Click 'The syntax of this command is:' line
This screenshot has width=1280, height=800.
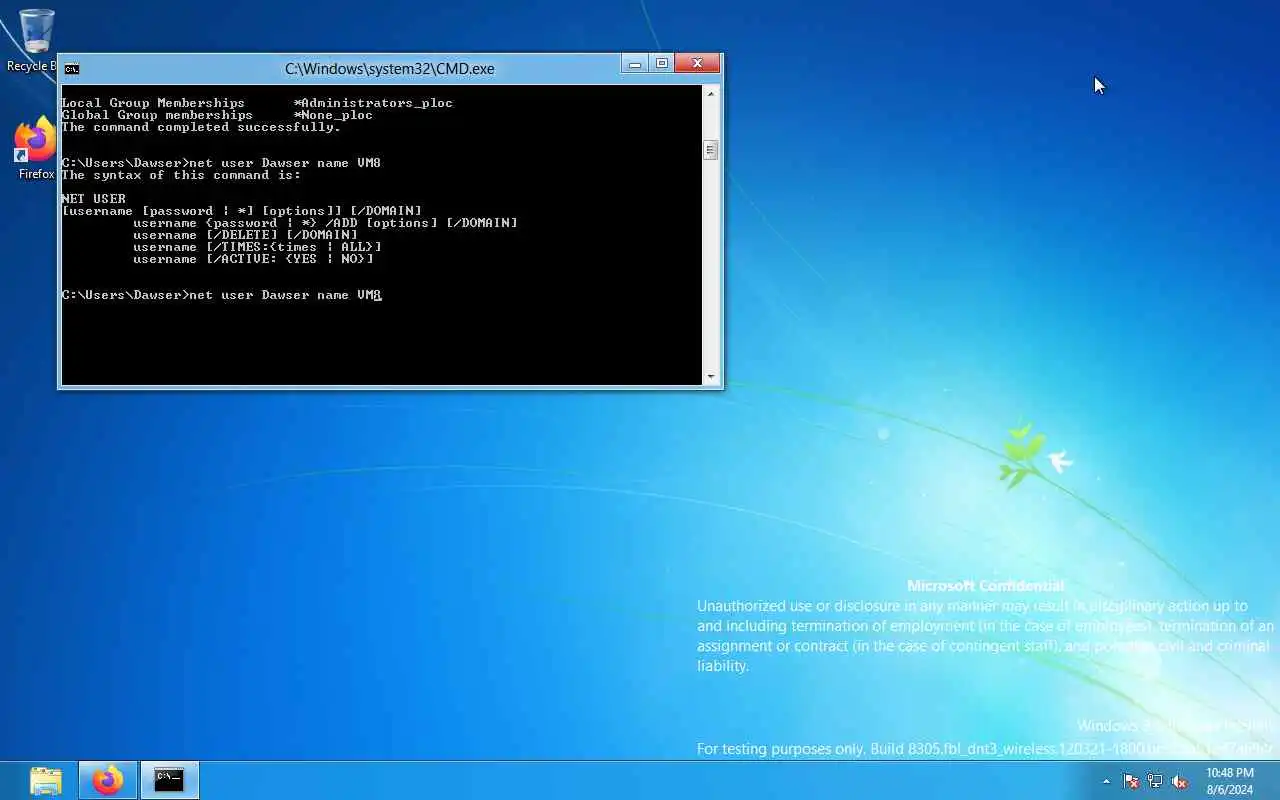coord(181,175)
